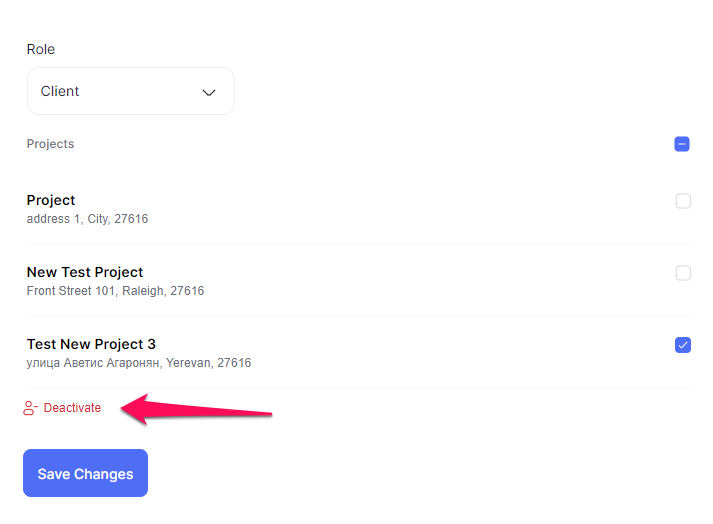Select the New Test Project title
Screen dimensions: 713x524
[x=85, y=272]
